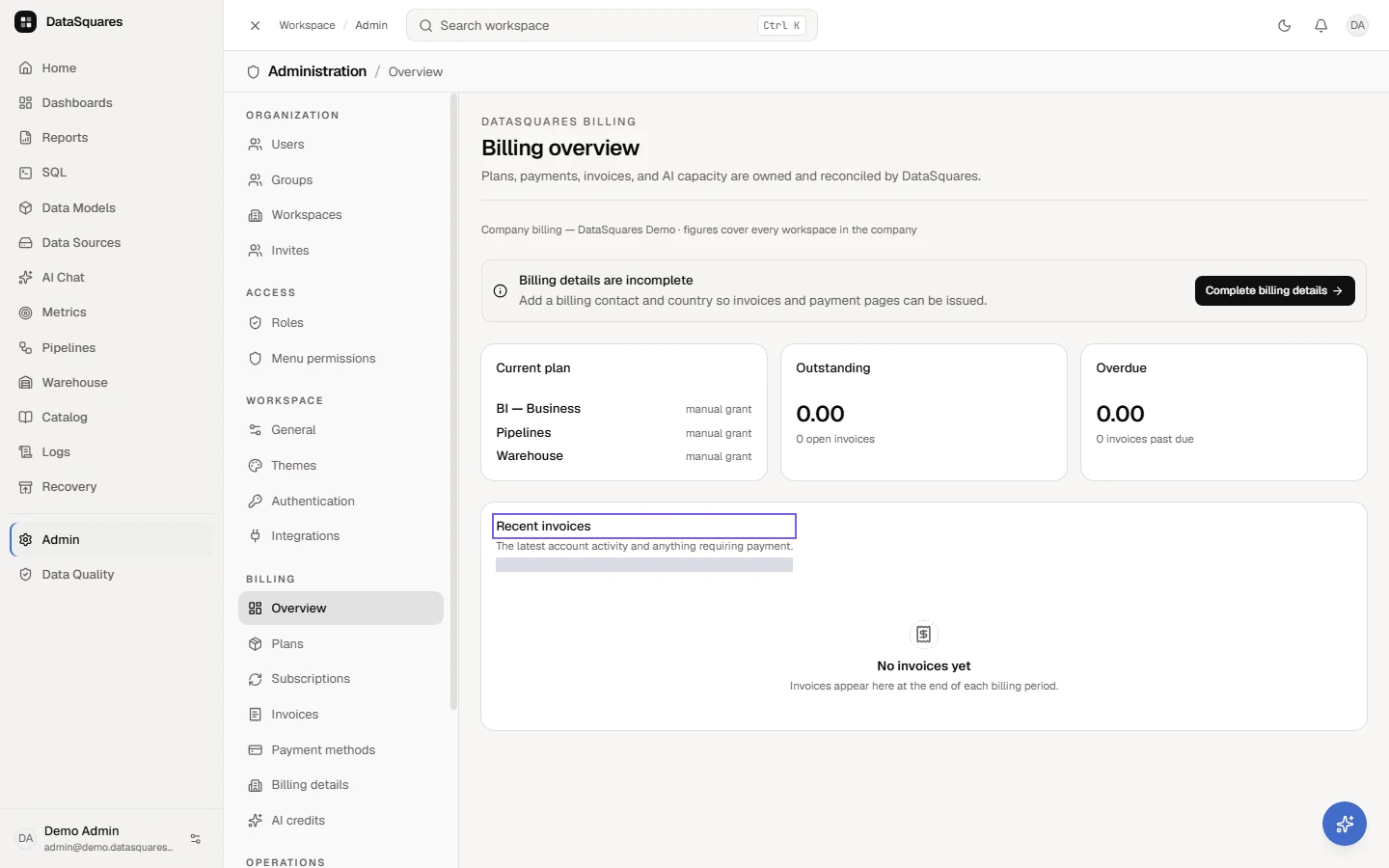Open Roles under Access
This screenshot has width=1389, height=868.
coord(340,323)
